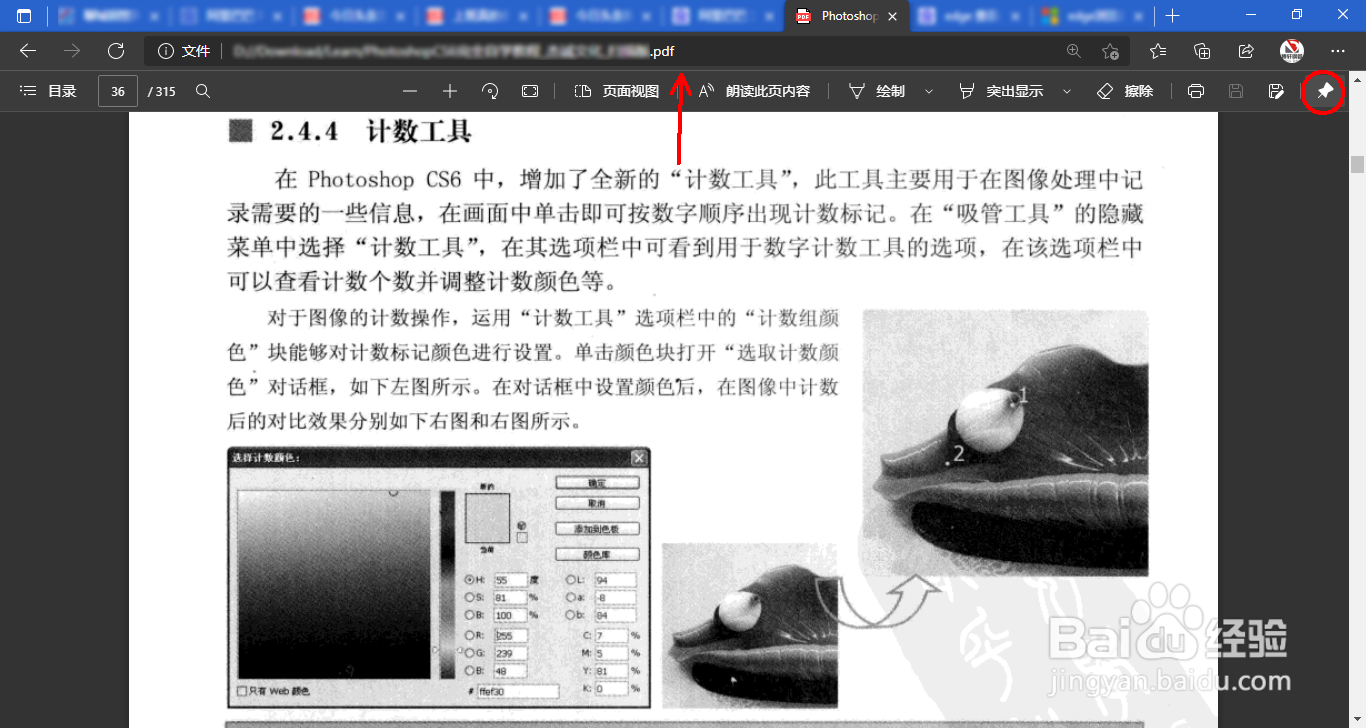1366x728 pixels.
Task: Close the Photoshop PDF tab
Action: click(x=893, y=16)
